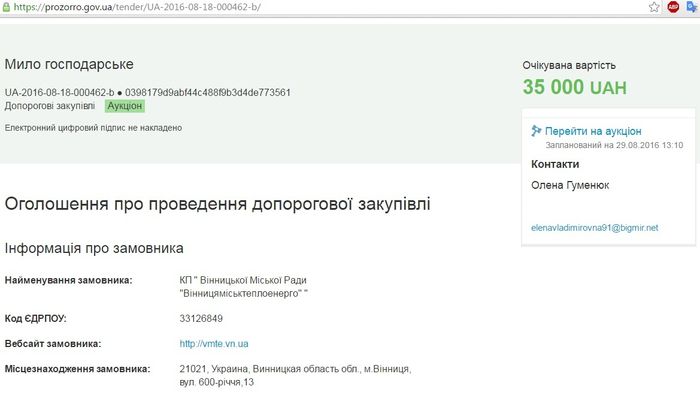This screenshot has width=700, height=395.
Task: Click the green padlock security icon
Action: click(x=6, y=7)
